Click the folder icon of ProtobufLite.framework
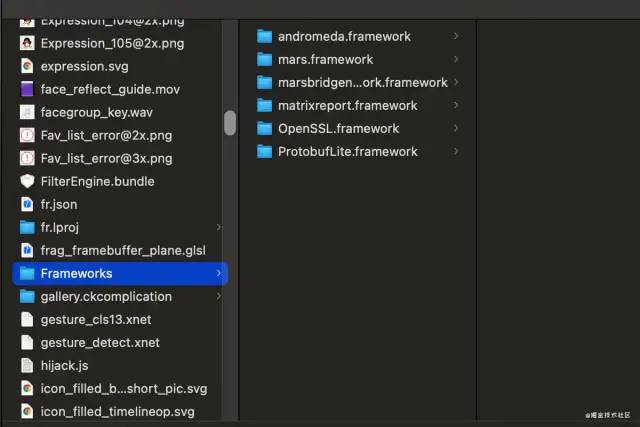 point(264,151)
